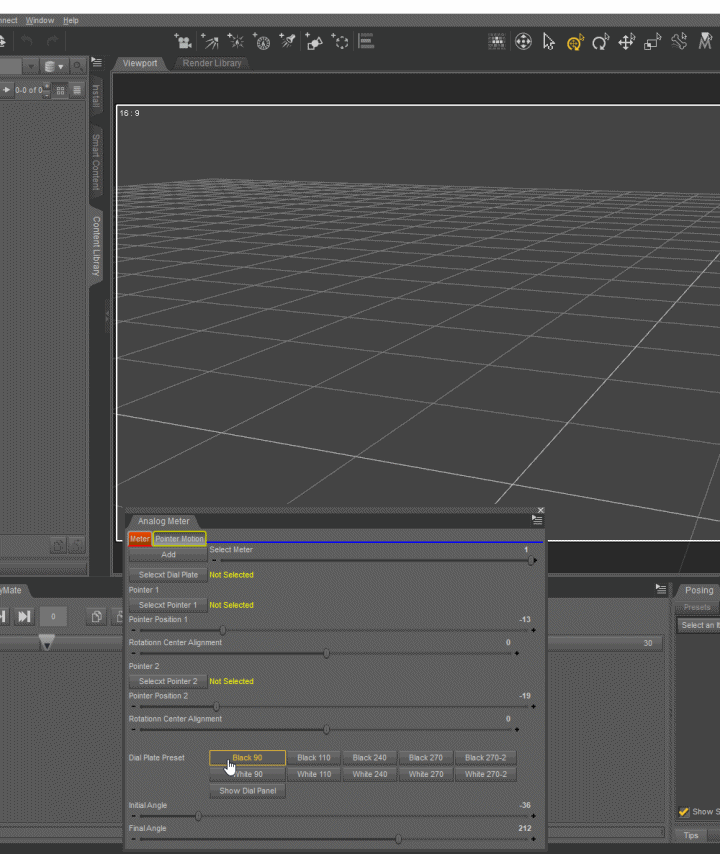720x854 pixels.
Task: Click the dotted grid icon in top toolbar
Action: pyautogui.click(x=496, y=41)
